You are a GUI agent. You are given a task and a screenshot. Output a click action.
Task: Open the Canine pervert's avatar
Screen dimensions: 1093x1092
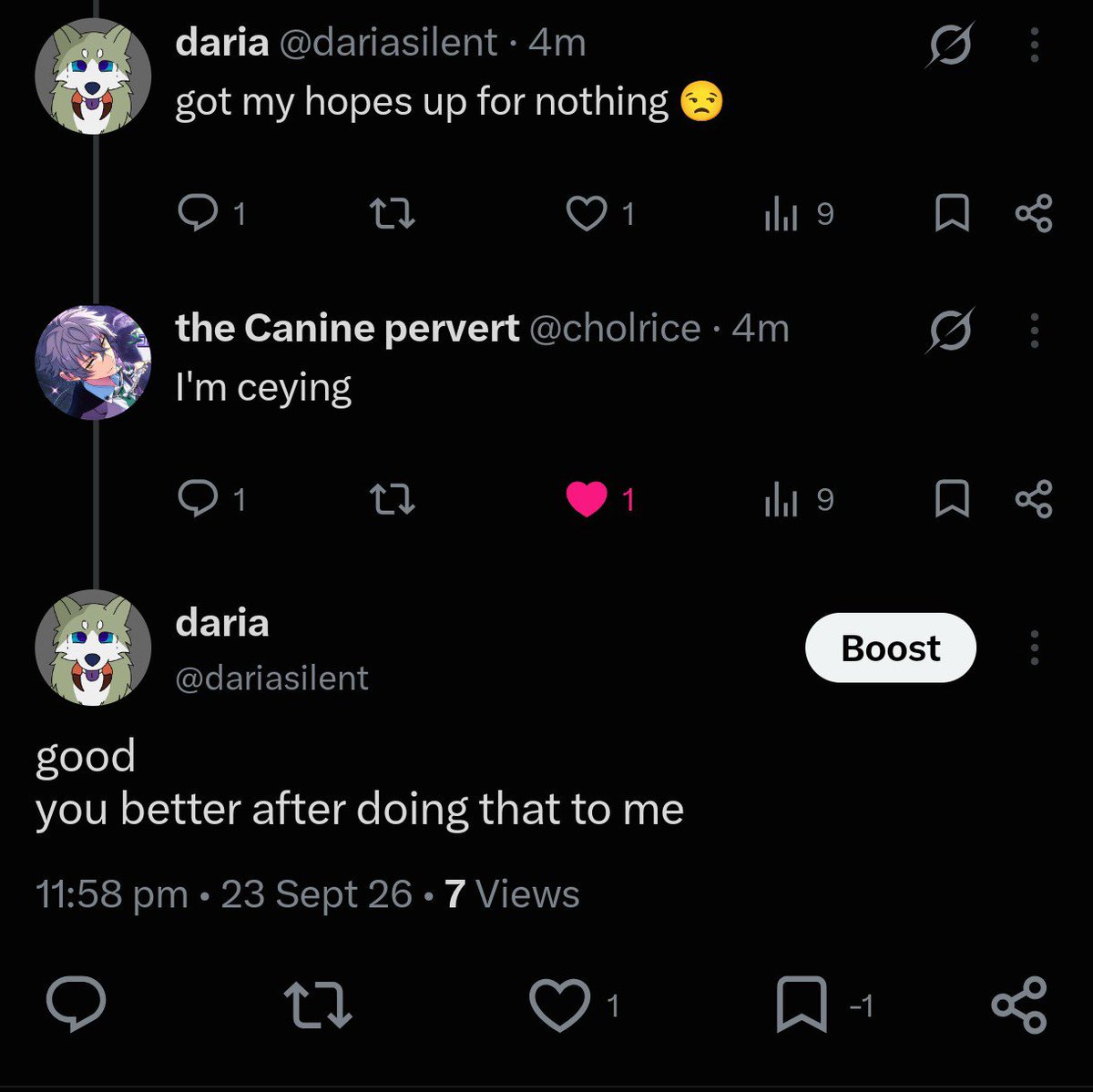93,362
